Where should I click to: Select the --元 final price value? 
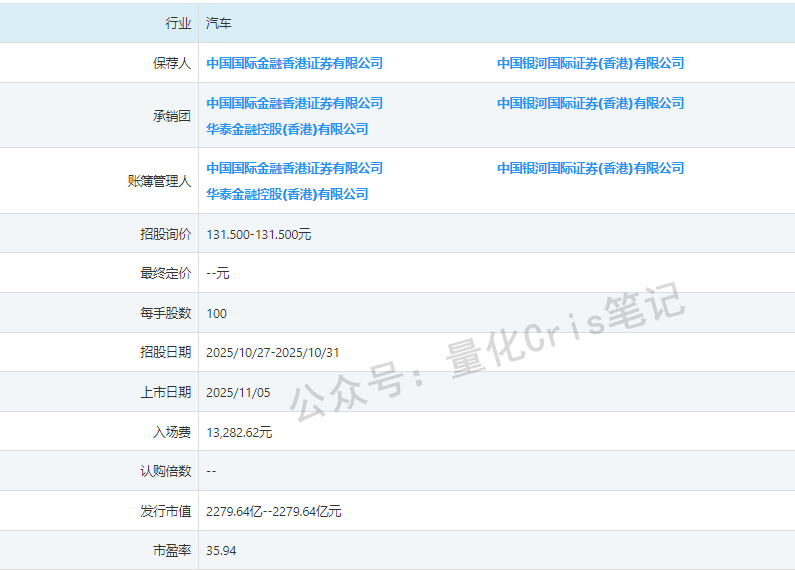pyautogui.click(x=218, y=274)
